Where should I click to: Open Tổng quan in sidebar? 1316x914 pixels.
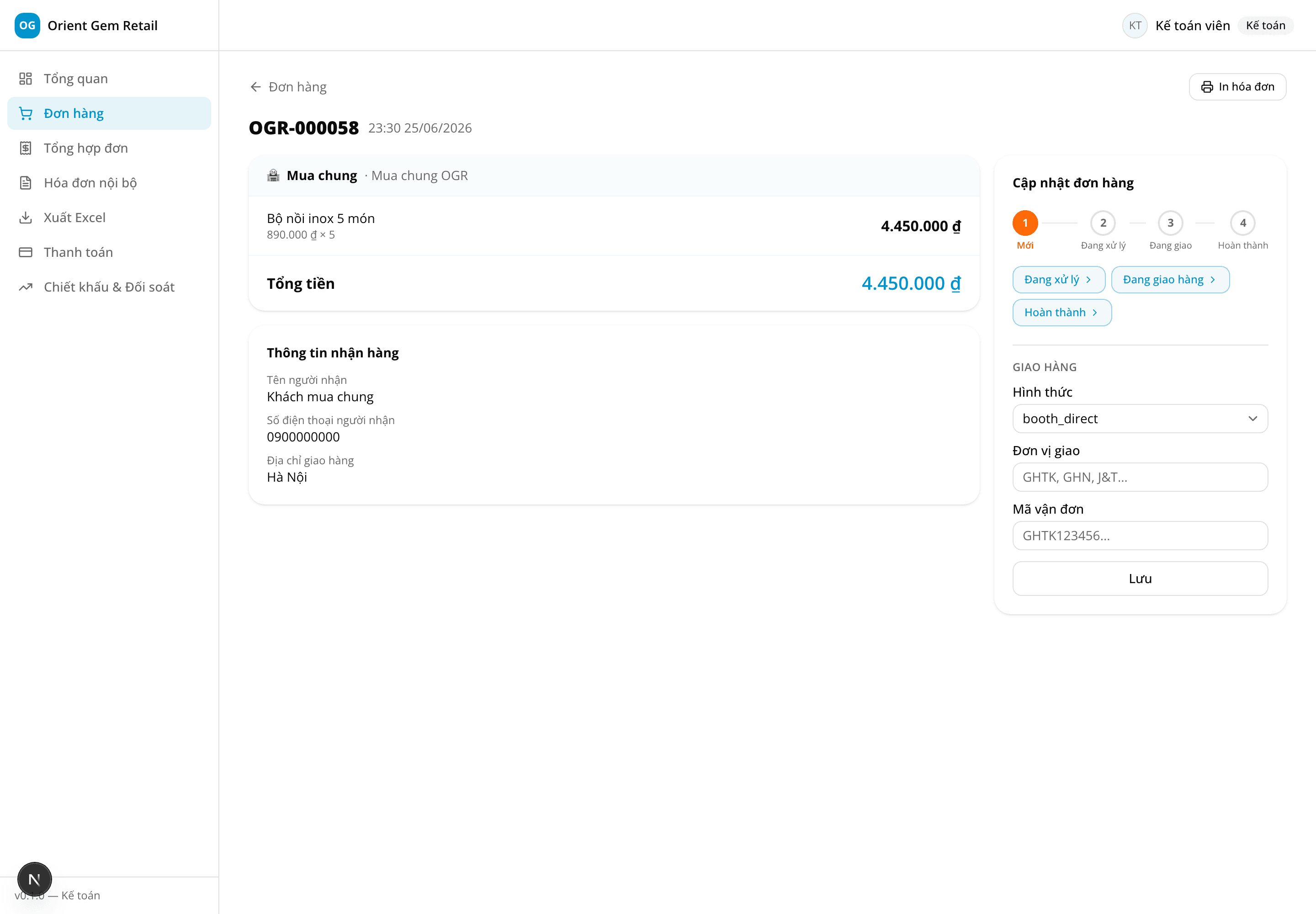click(109, 79)
